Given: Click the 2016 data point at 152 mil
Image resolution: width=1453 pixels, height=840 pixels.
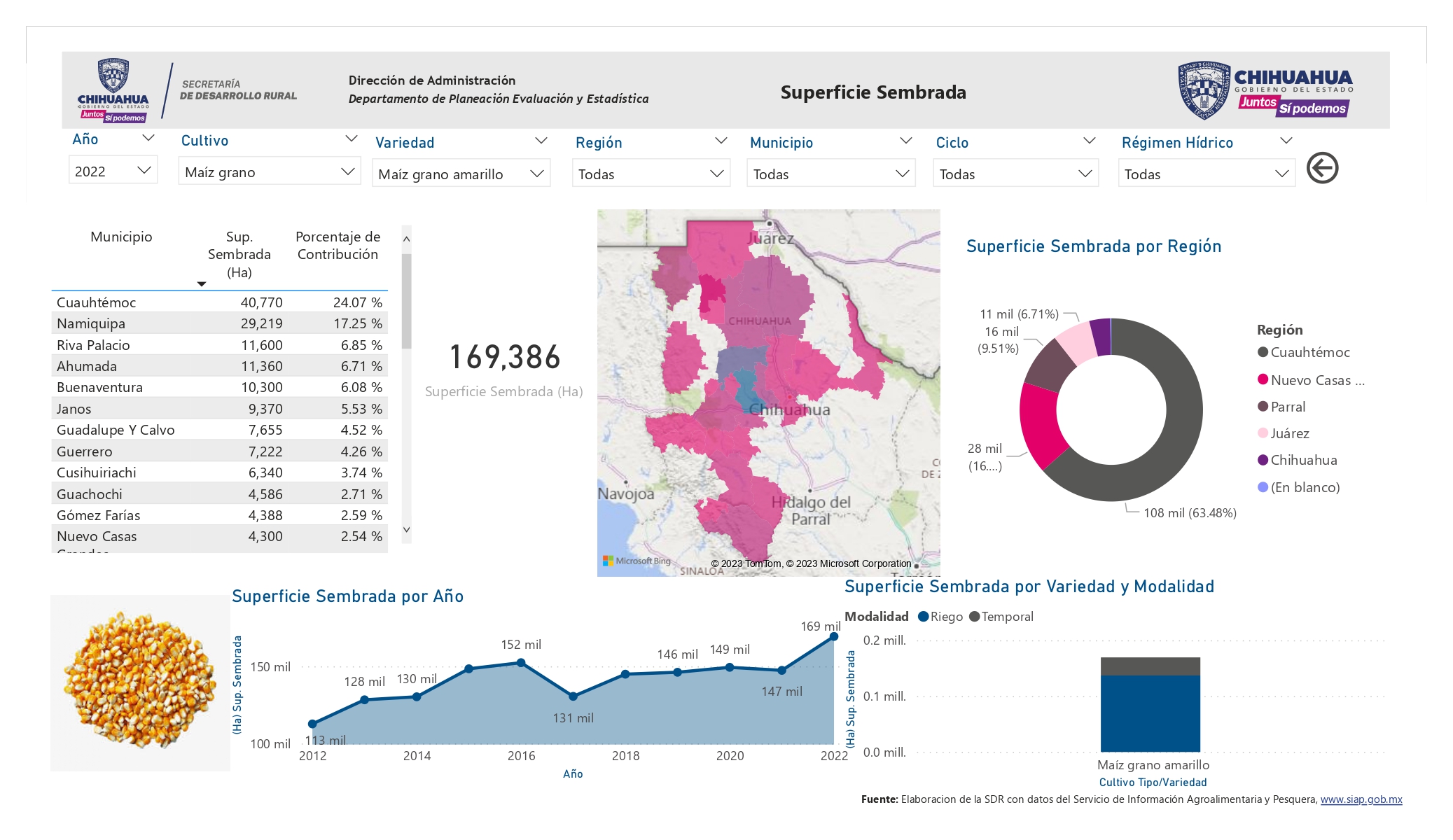Looking at the screenshot, I should tap(521, 662).
